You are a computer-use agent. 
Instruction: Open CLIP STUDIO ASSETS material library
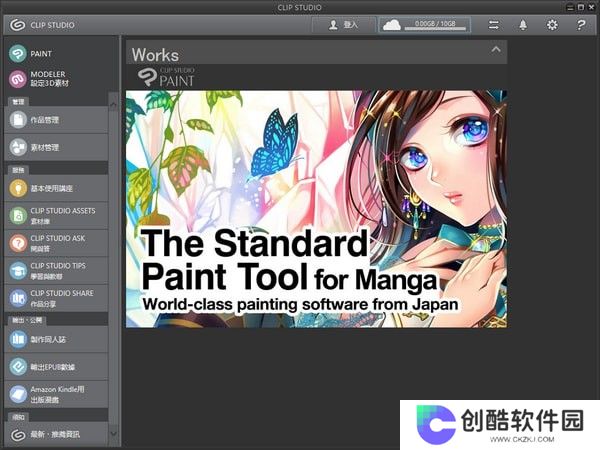pyautogui.click(x=56, y=215)
